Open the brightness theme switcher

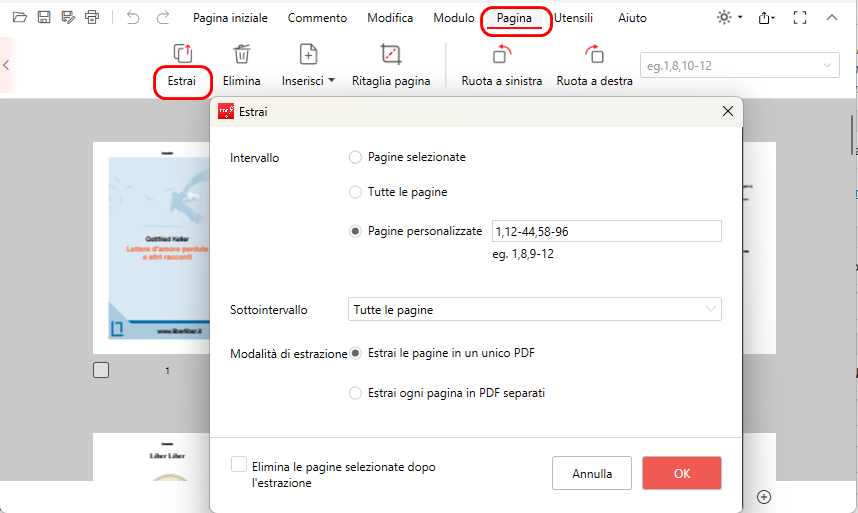(729, 18)
